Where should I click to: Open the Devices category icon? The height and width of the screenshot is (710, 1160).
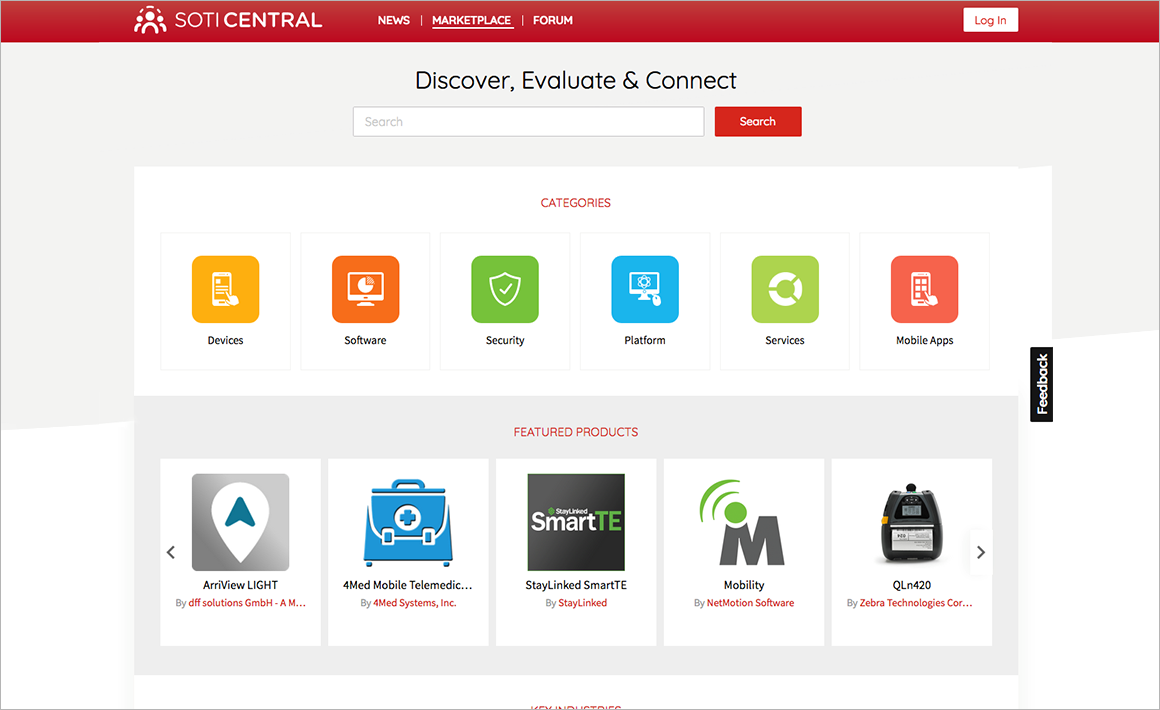click(226, 289)
